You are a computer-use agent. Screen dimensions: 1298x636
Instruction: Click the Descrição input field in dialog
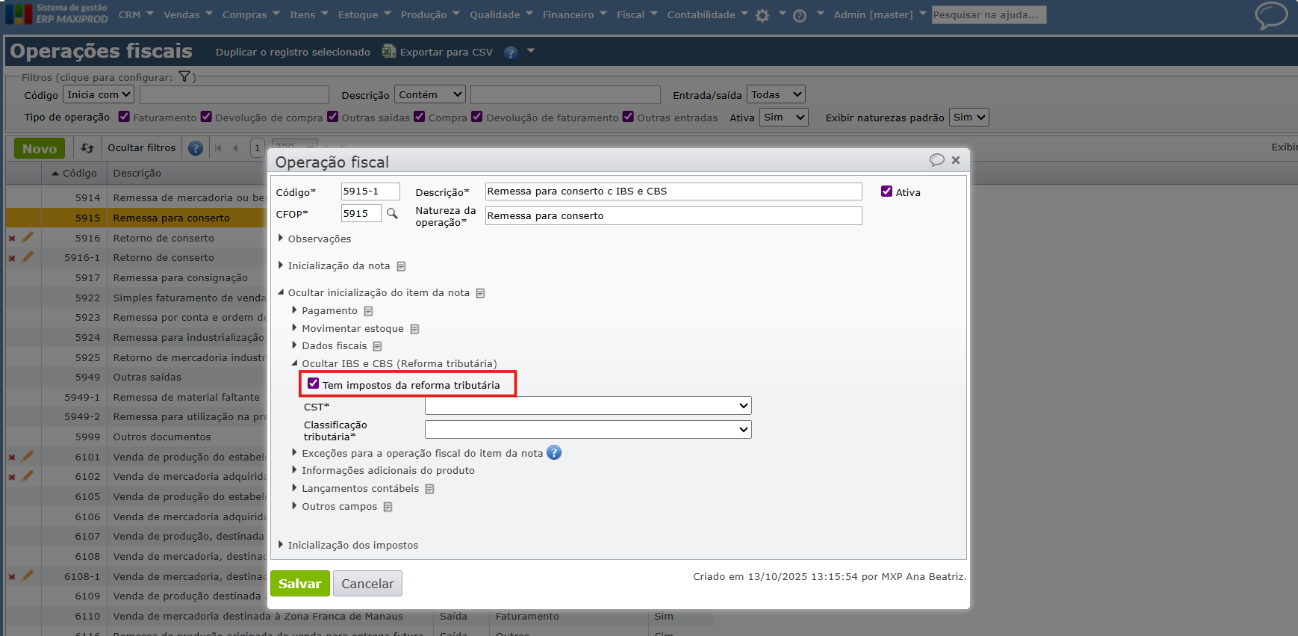673,191
